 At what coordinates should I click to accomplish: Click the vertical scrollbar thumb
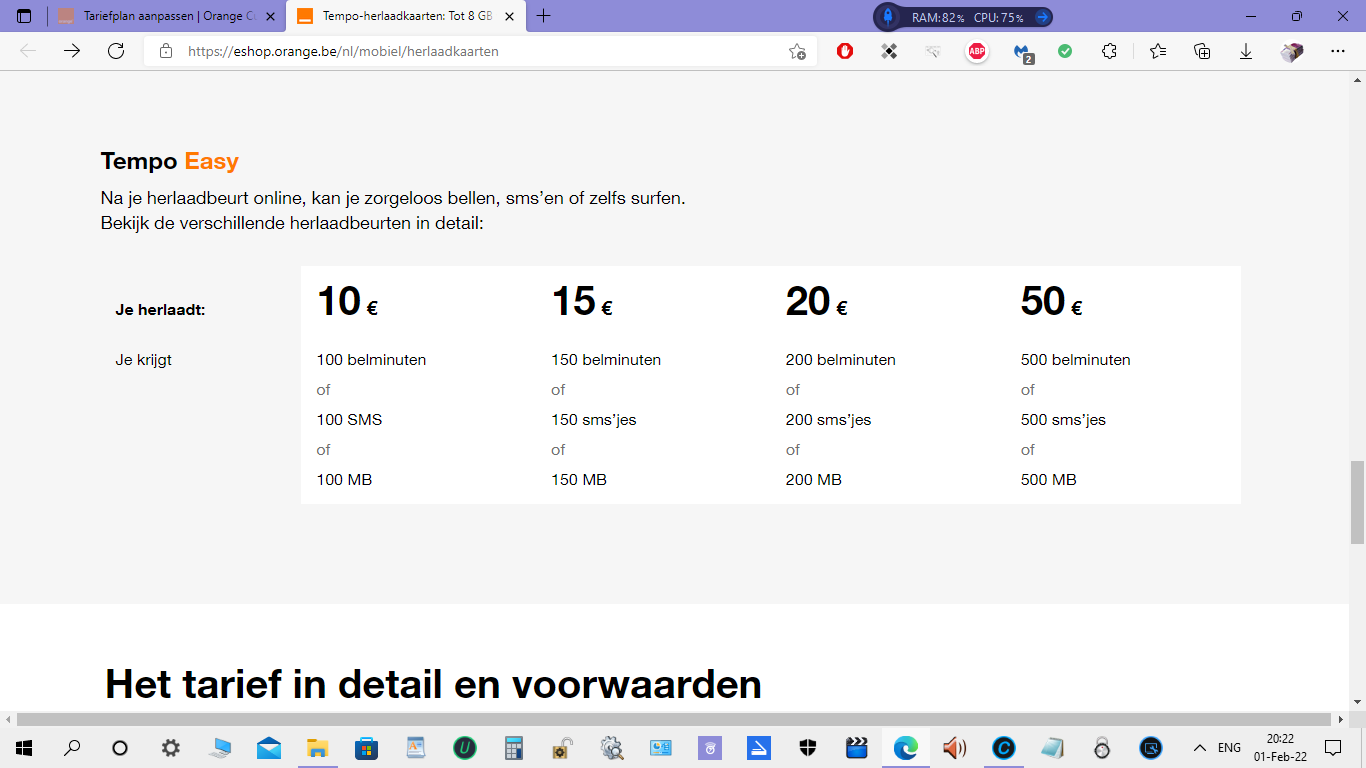tap(1357, 502)
